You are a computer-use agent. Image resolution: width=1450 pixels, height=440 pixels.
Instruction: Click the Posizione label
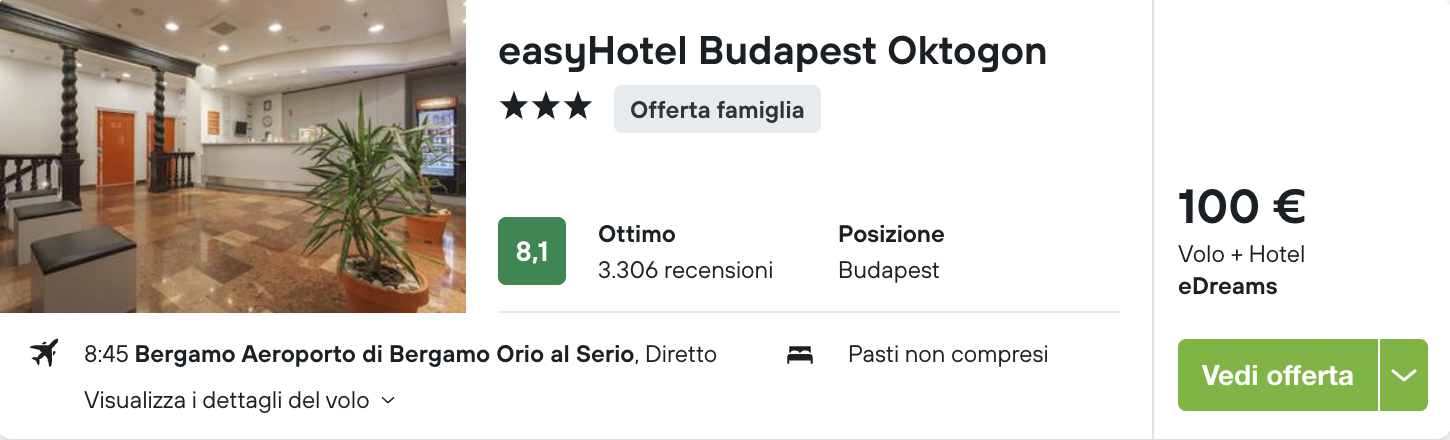[x=891, y=234]
